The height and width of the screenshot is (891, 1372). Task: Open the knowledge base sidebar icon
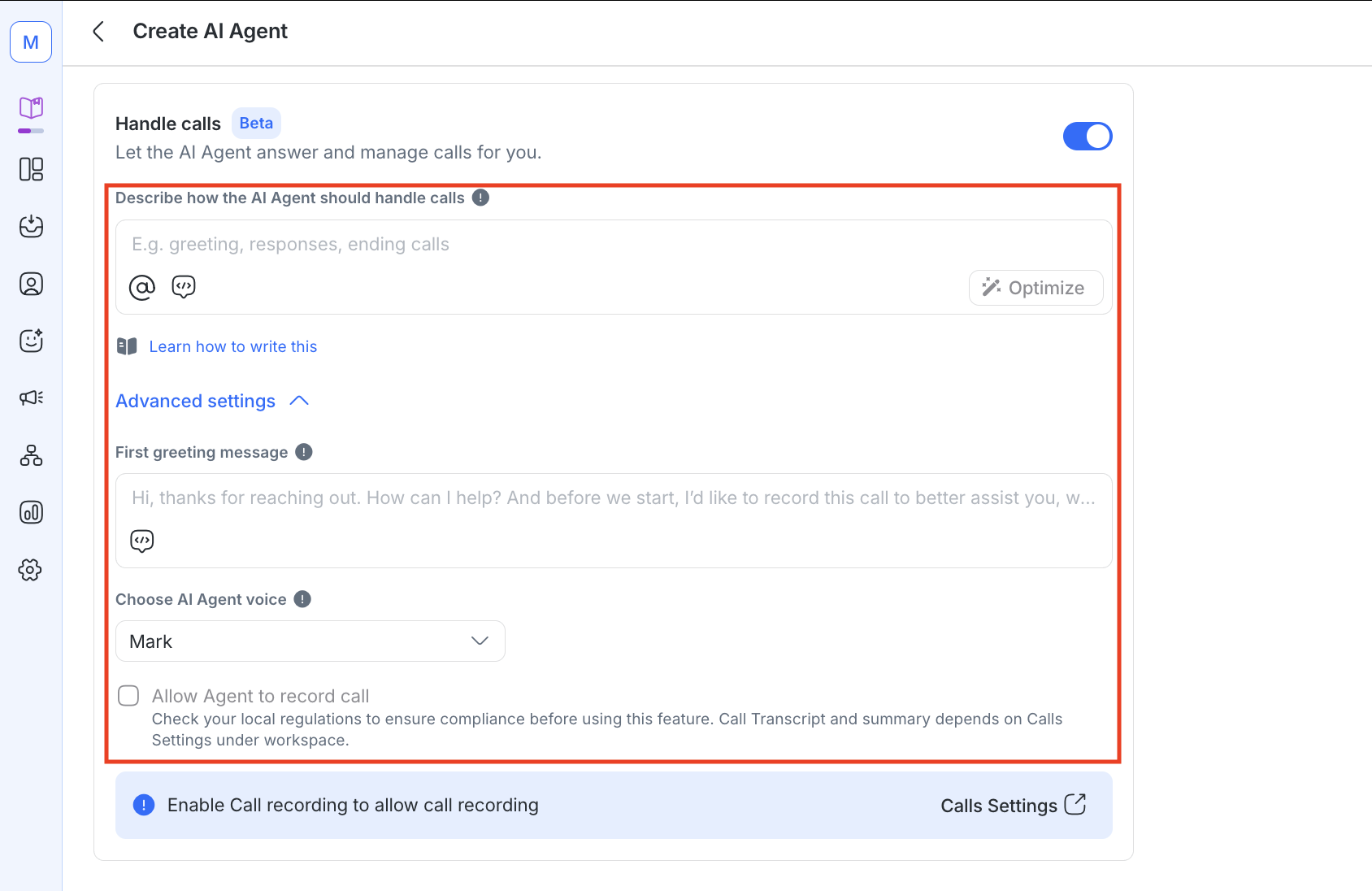click(x=31, y=108)
